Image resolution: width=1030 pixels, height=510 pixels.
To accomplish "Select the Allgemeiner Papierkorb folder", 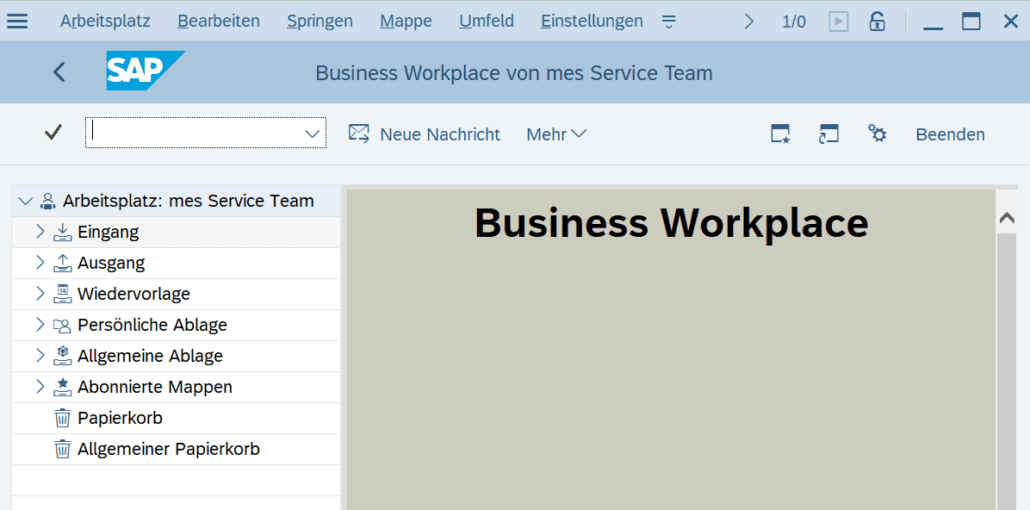I will tap(168, 449).
